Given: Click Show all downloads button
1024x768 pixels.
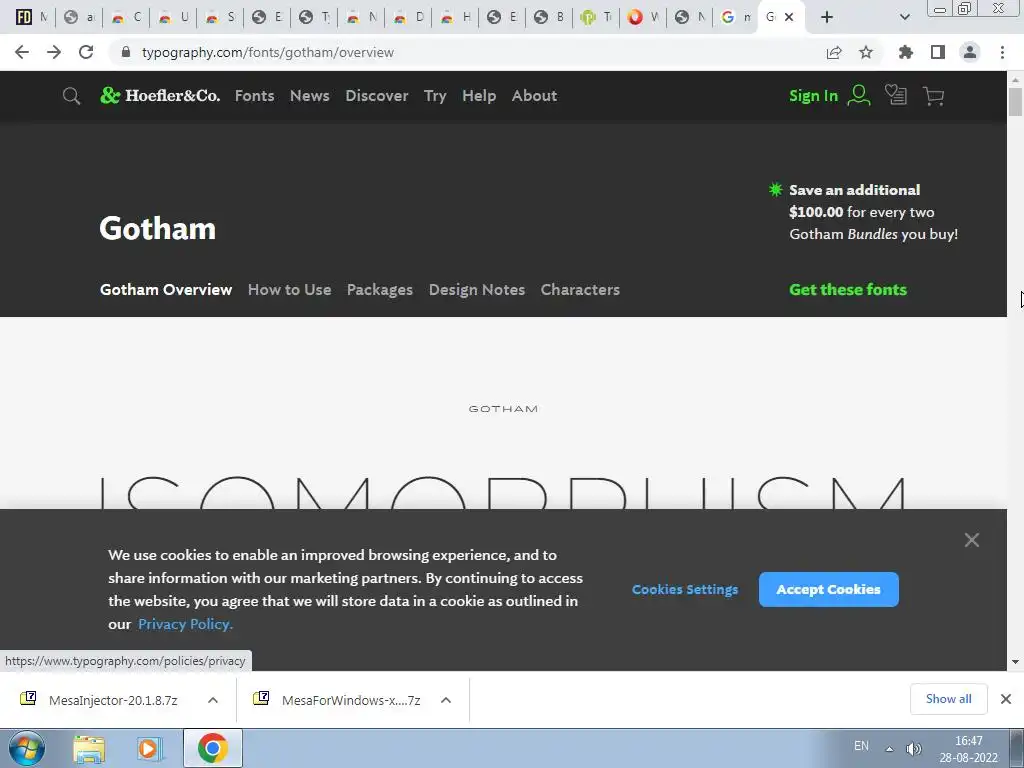Looking at the screenshot, I should [x=948, y=699].
